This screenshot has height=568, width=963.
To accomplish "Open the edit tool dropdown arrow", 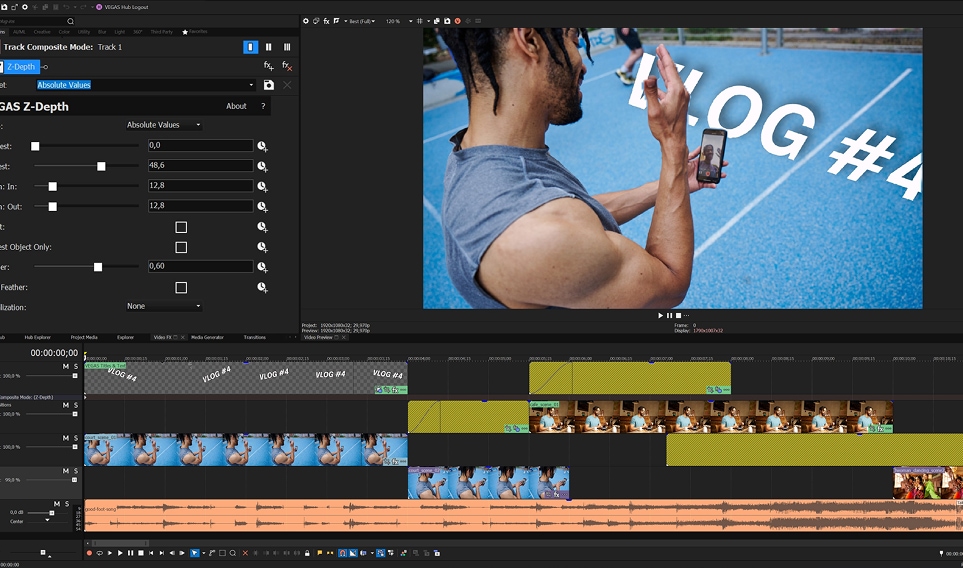I will [203, 553].
